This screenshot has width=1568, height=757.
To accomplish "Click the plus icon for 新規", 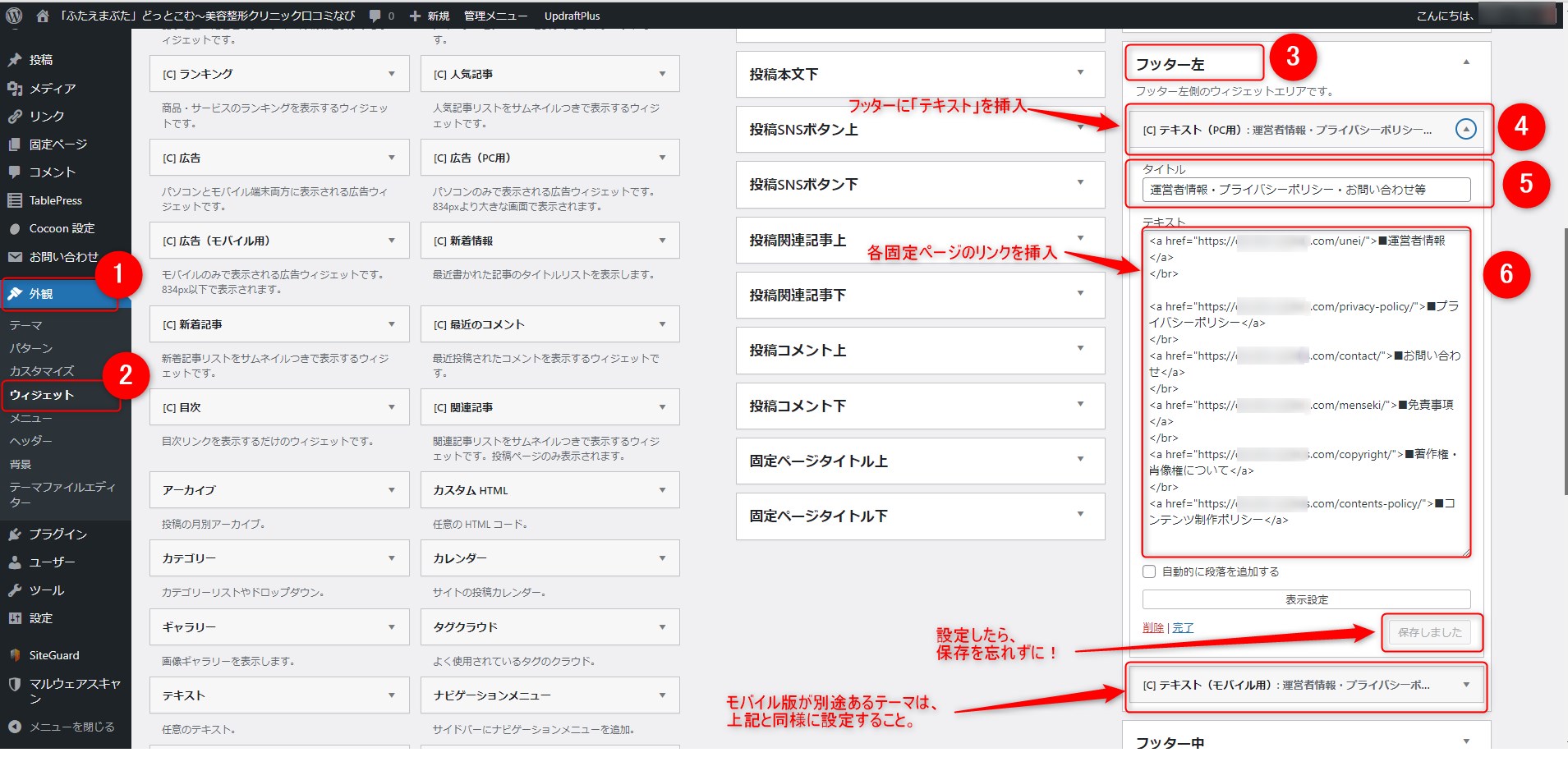I will [x=415, y=16].
